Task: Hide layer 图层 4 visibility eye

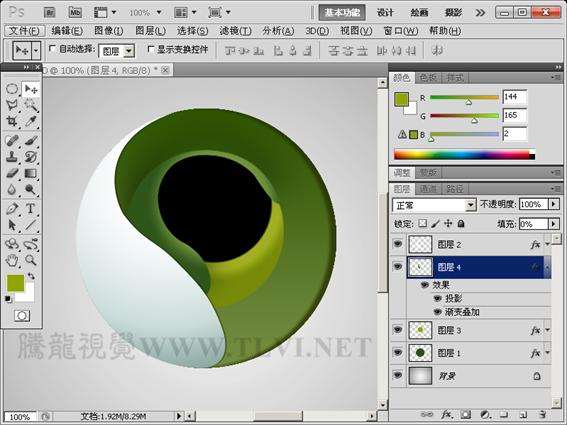Action: coord(398,267)
